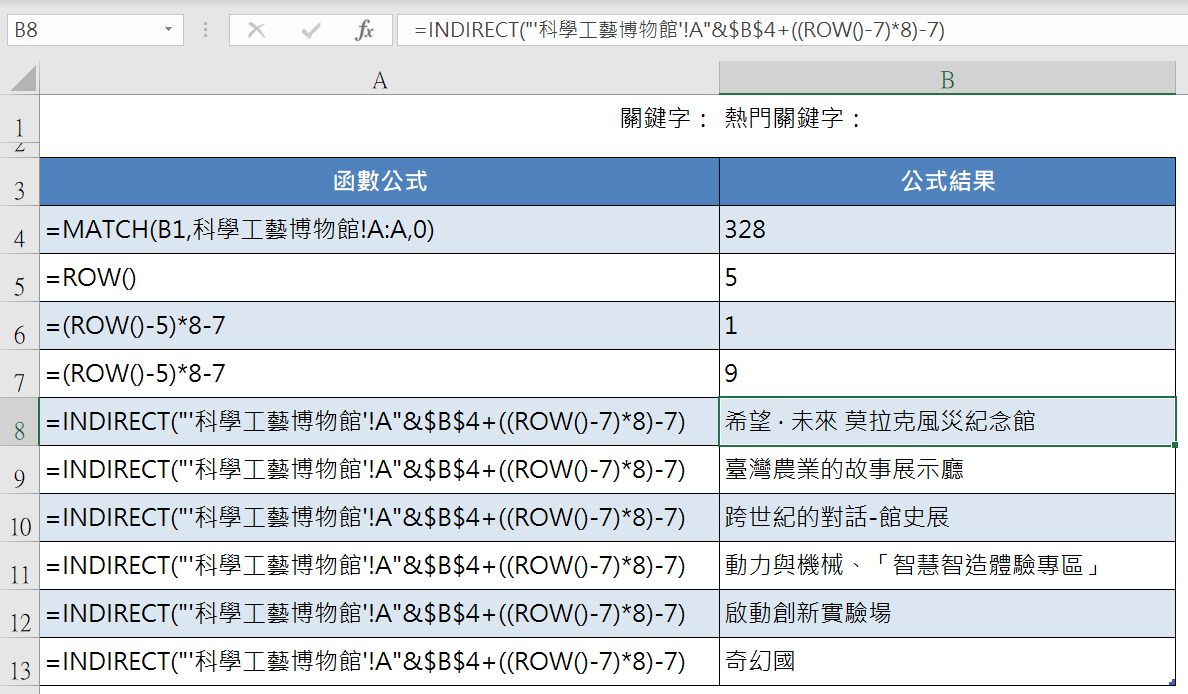This screenshot has height=694, width=1188.
Task: Select =(ROW()-5)*8-7 cell in row 7
Action: pyautogui.click(x=380, y=374)
